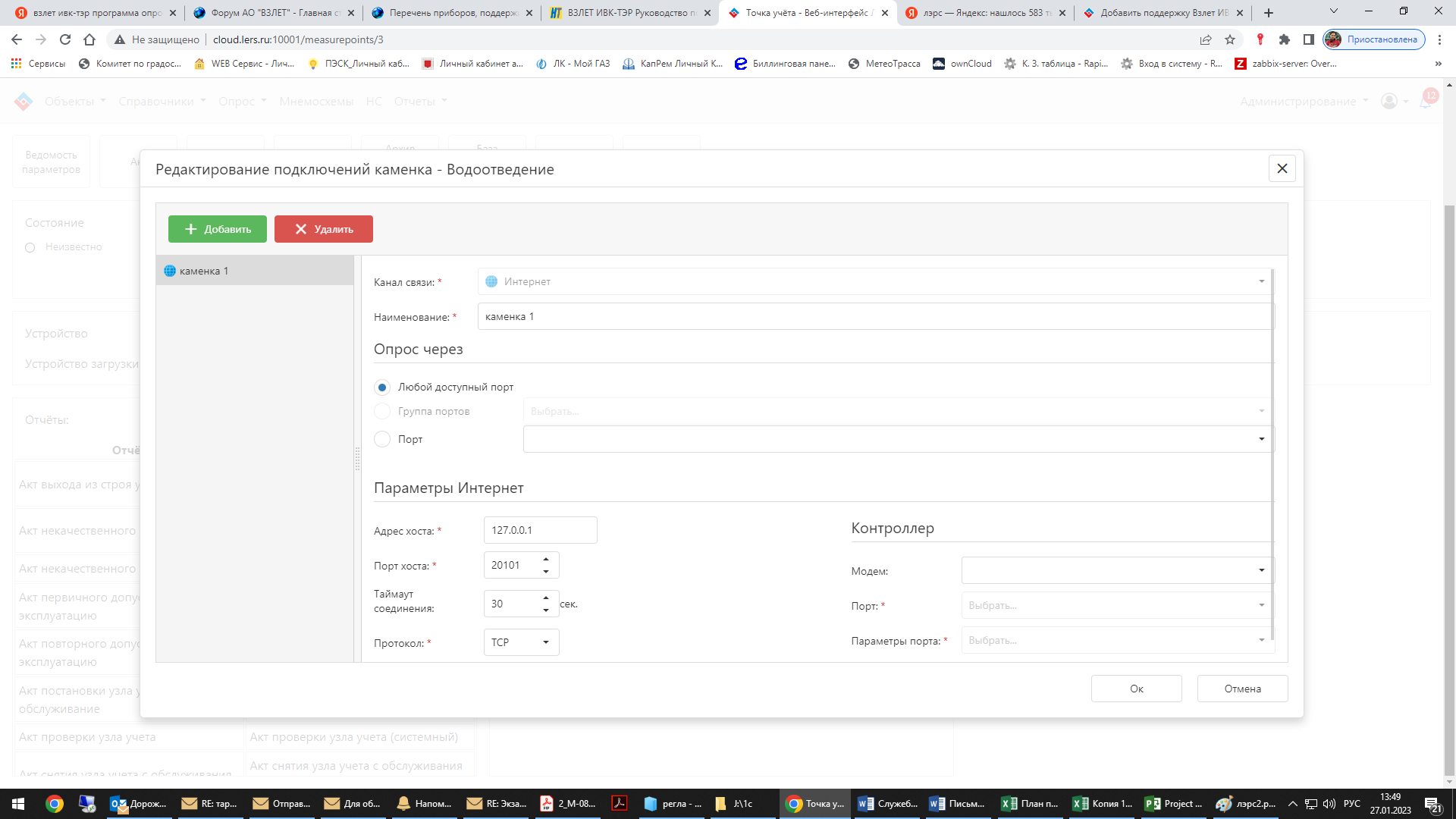Select the Порт radio option

pos(382,439)
